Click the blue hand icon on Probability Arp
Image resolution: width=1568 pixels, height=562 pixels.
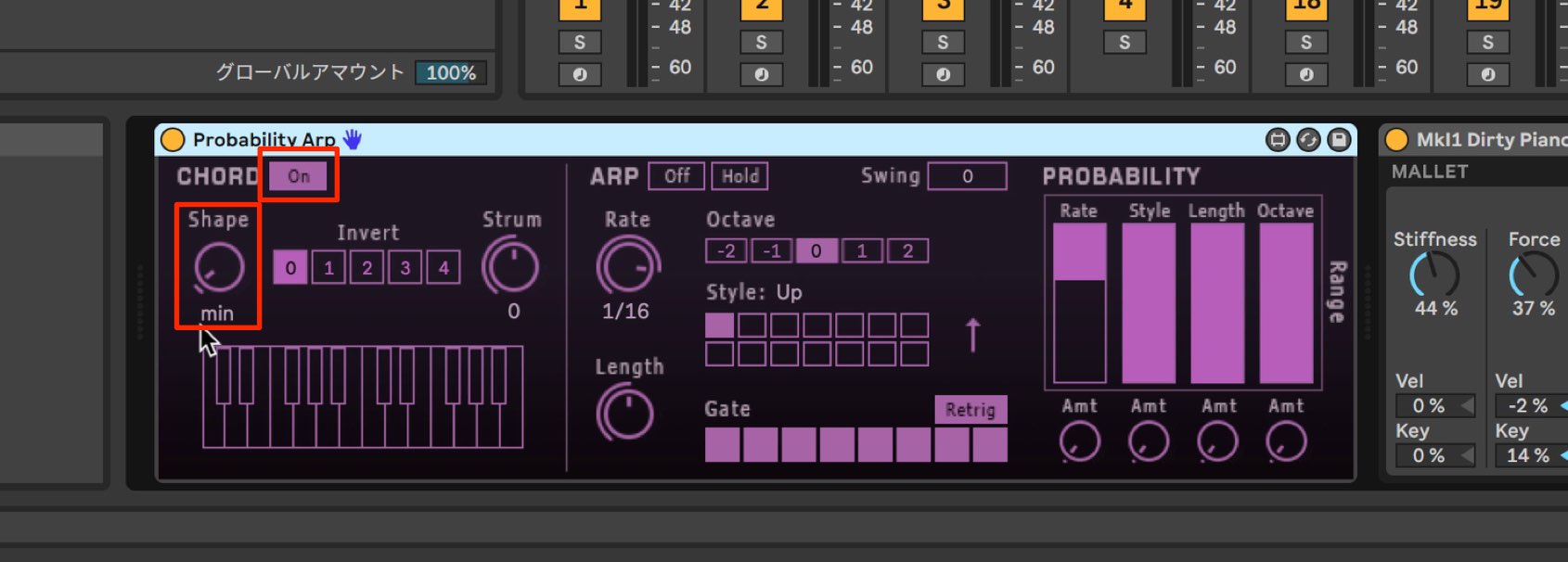coord(353,139)
